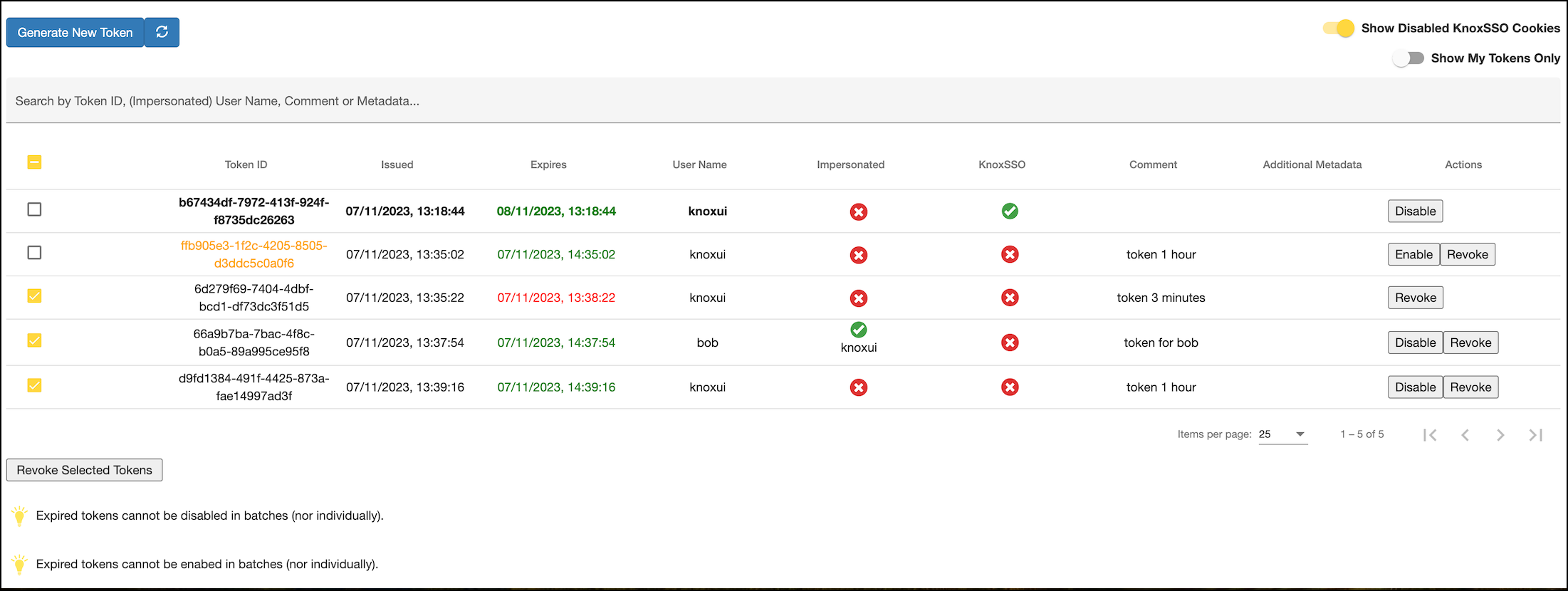Click the refresh tokens icon button

(162, 32)
